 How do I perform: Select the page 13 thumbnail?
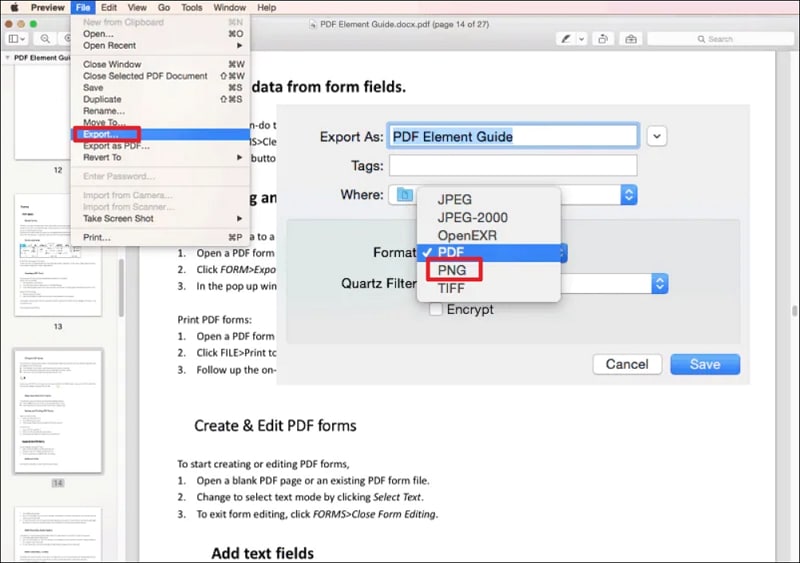(x=58, y=255)
